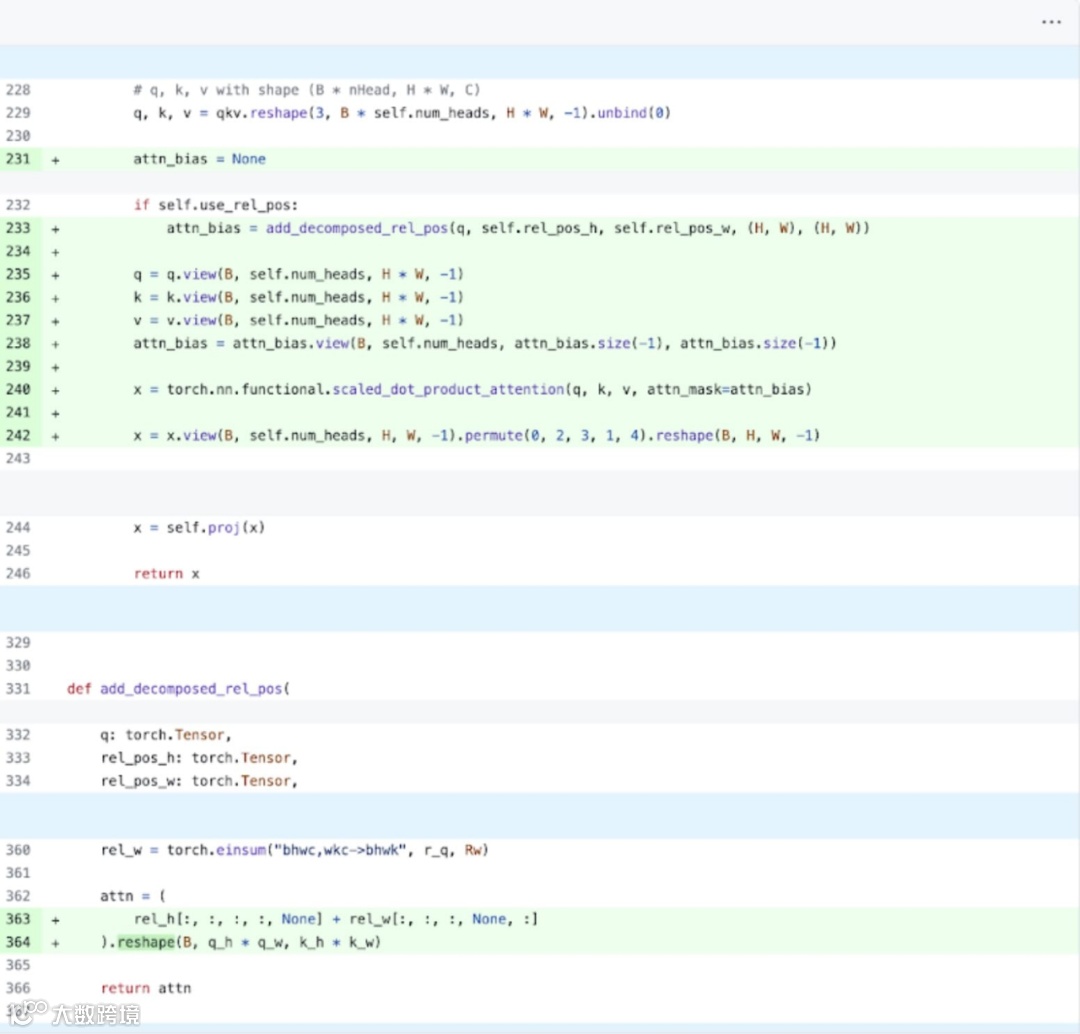
Task: Click 'permute' on line 242
Action: point(494,435)
